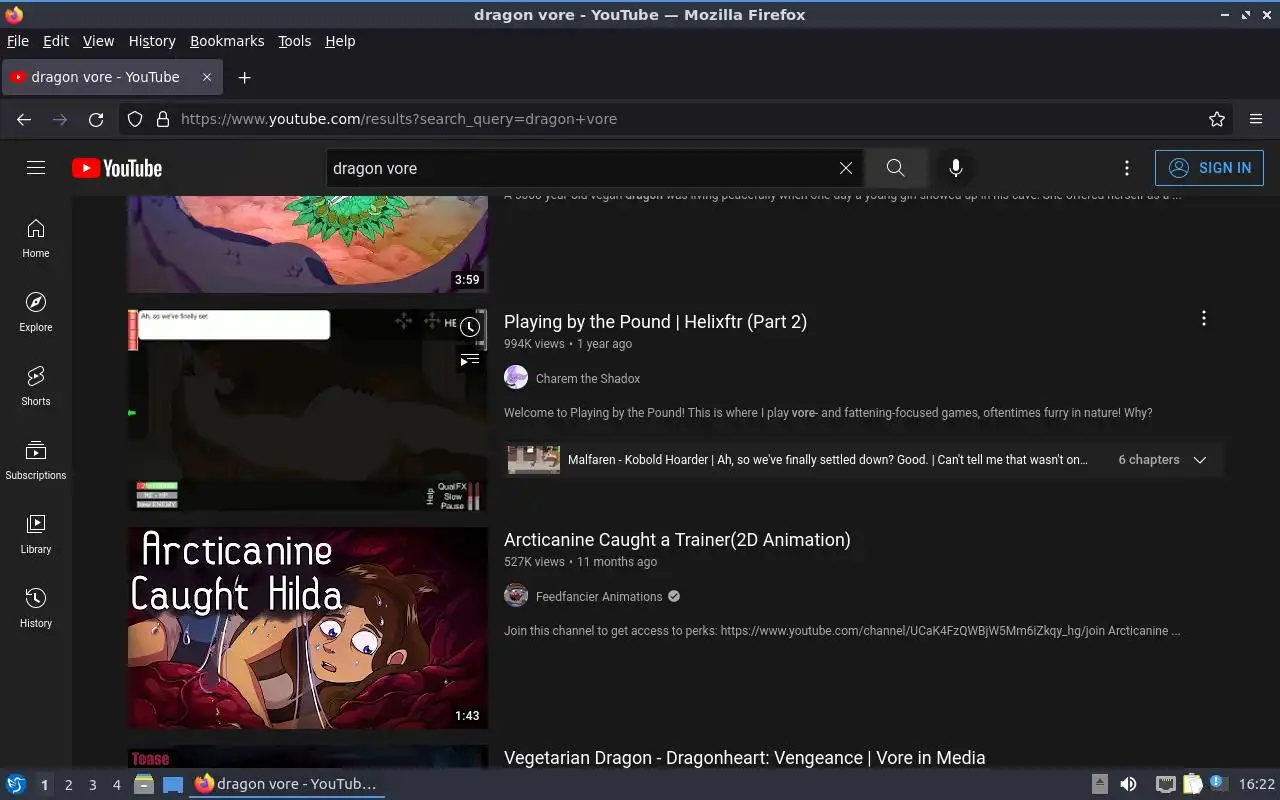Open the File menu

click(17, 41)
